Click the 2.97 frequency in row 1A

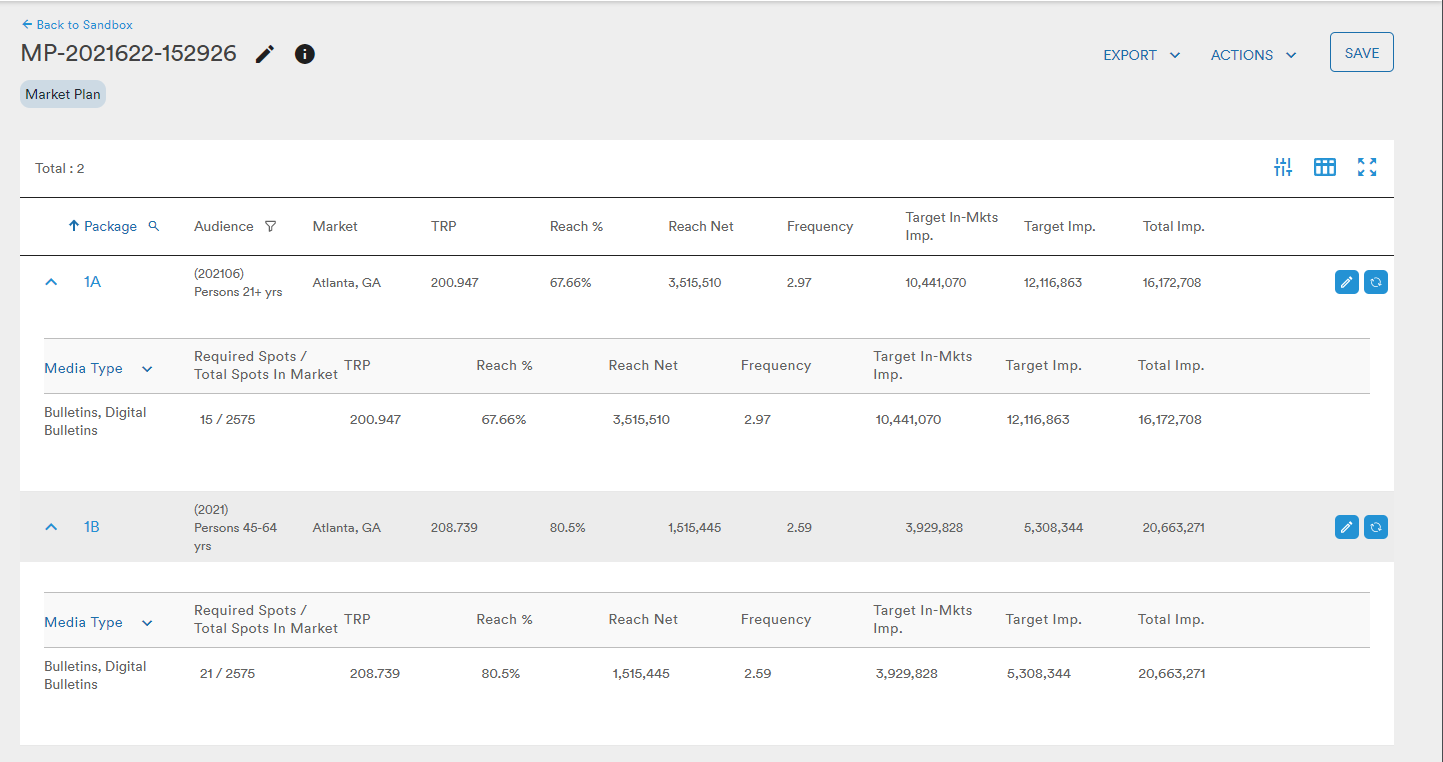799,283
